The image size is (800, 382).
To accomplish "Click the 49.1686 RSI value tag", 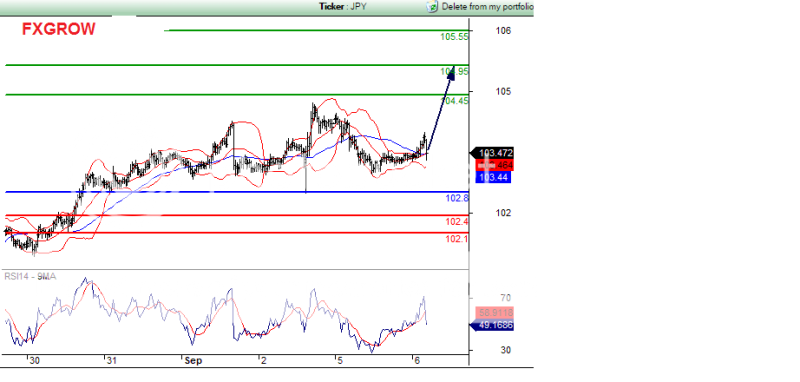I will [491, 325].
